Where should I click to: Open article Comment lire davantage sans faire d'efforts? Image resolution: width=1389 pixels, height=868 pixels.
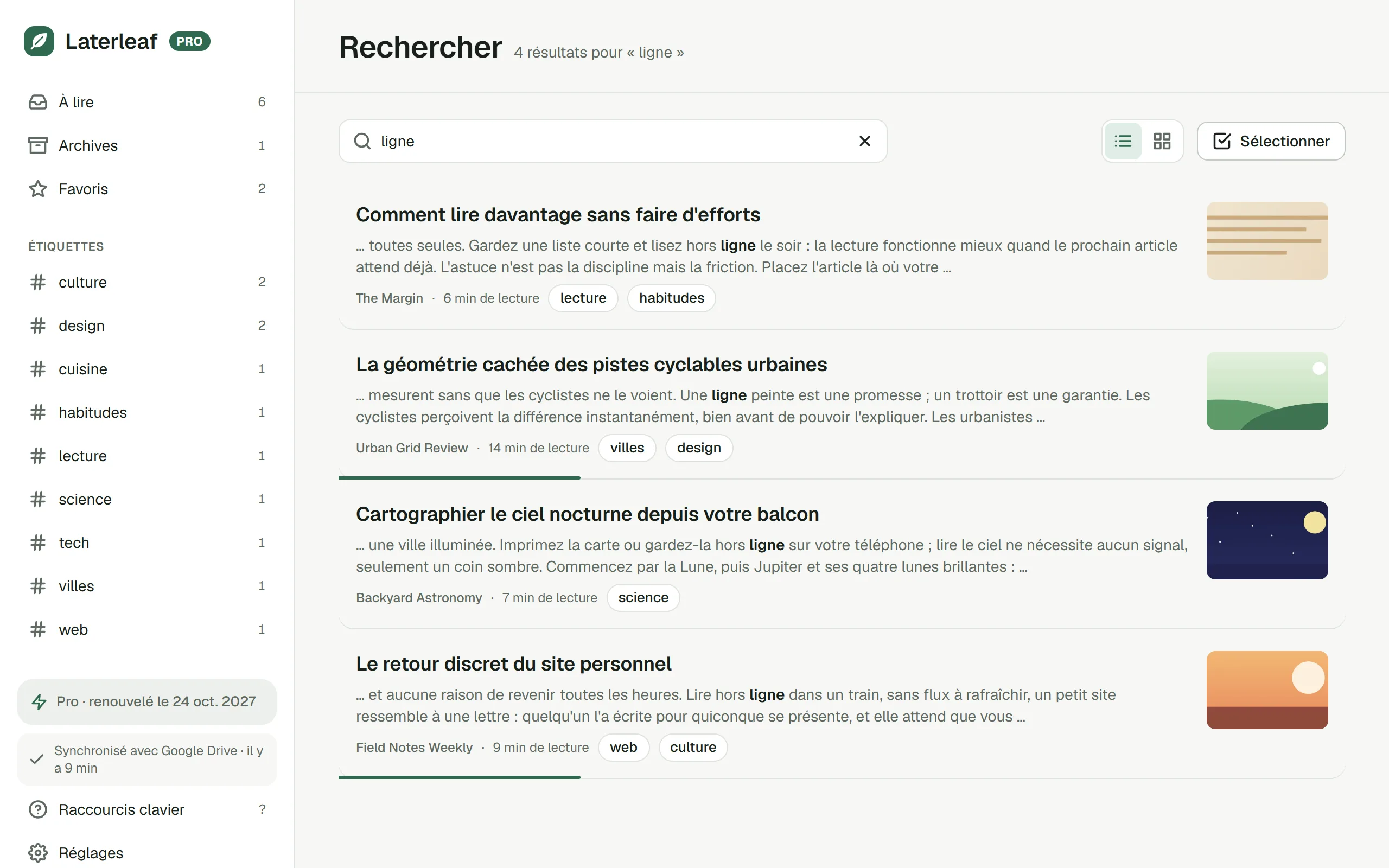pos(558,215)
